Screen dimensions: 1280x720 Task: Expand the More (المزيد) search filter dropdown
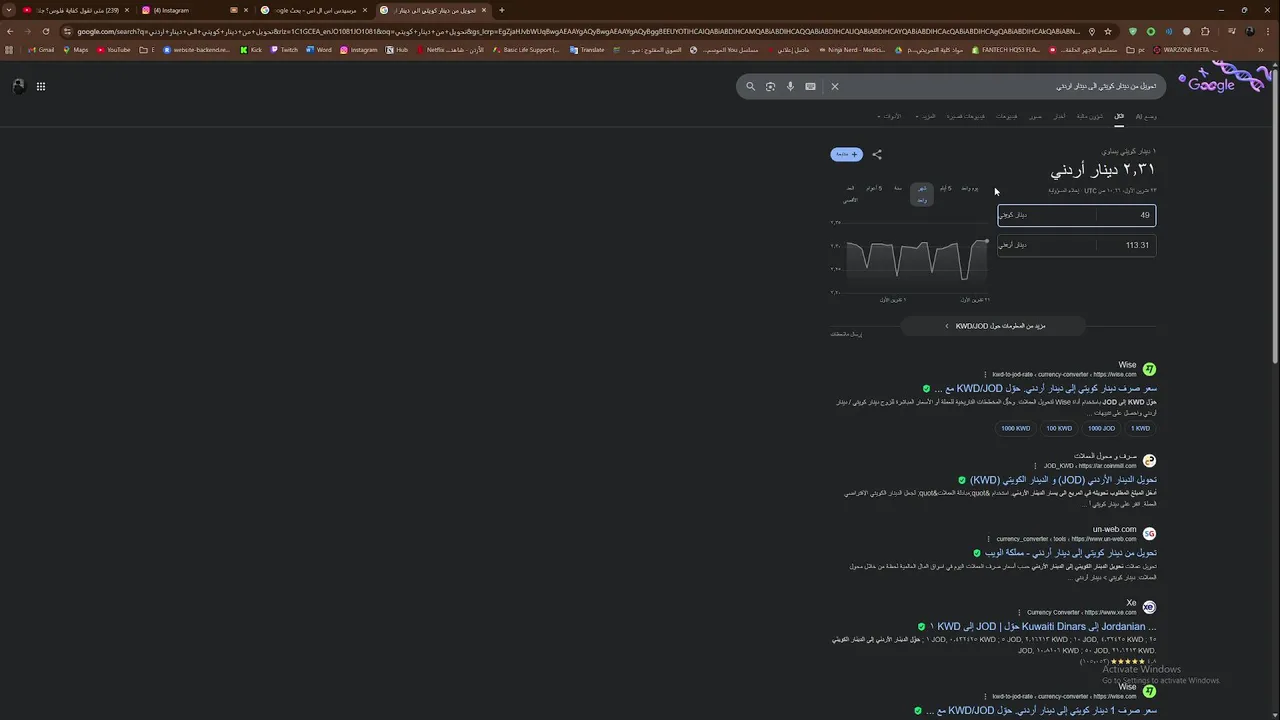tap(925, 116)
